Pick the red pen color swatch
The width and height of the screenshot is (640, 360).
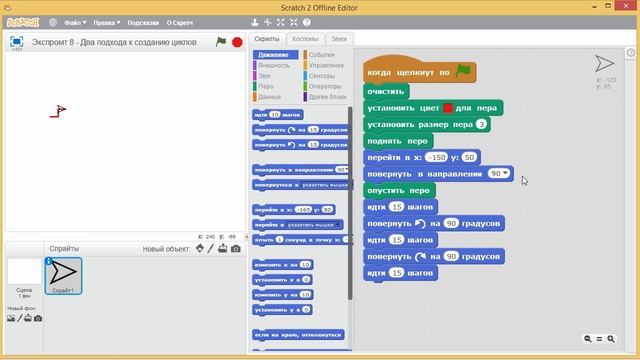(448, 108)
